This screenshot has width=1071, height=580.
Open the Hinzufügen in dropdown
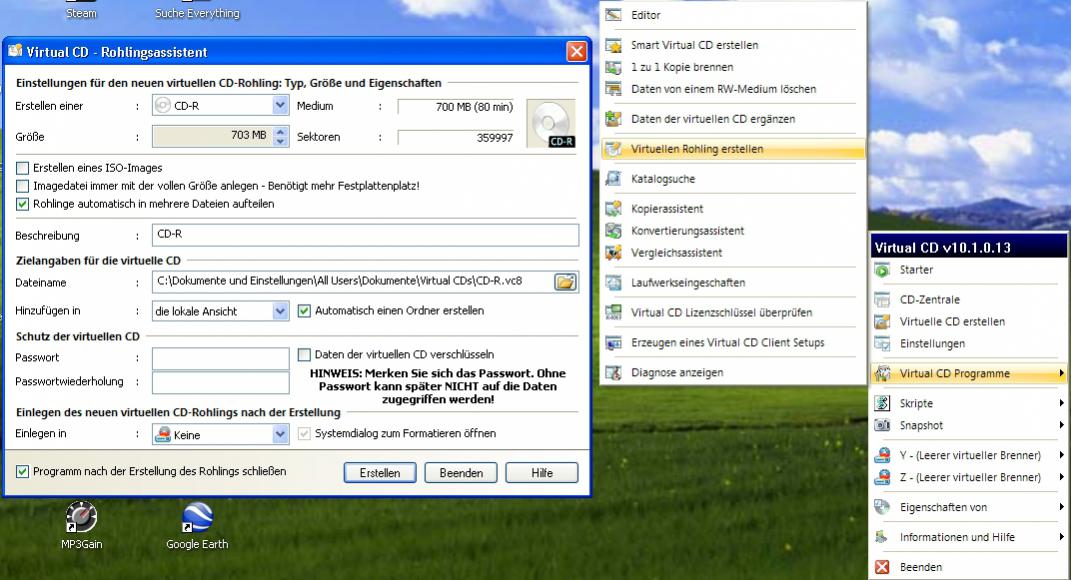pos(279,311)
